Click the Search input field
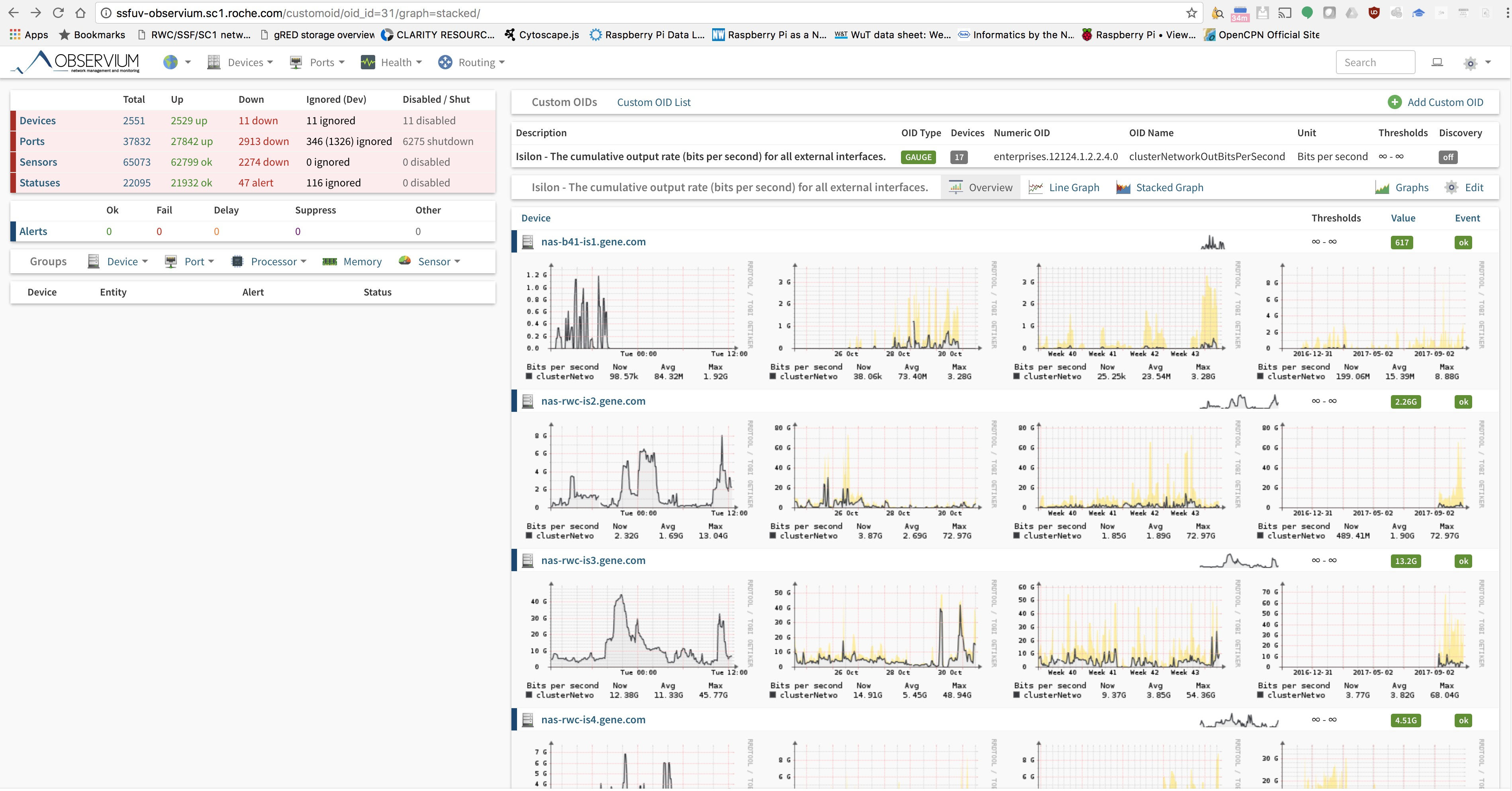Viewport: 1512px width, 791px height. click(1375, 62)
